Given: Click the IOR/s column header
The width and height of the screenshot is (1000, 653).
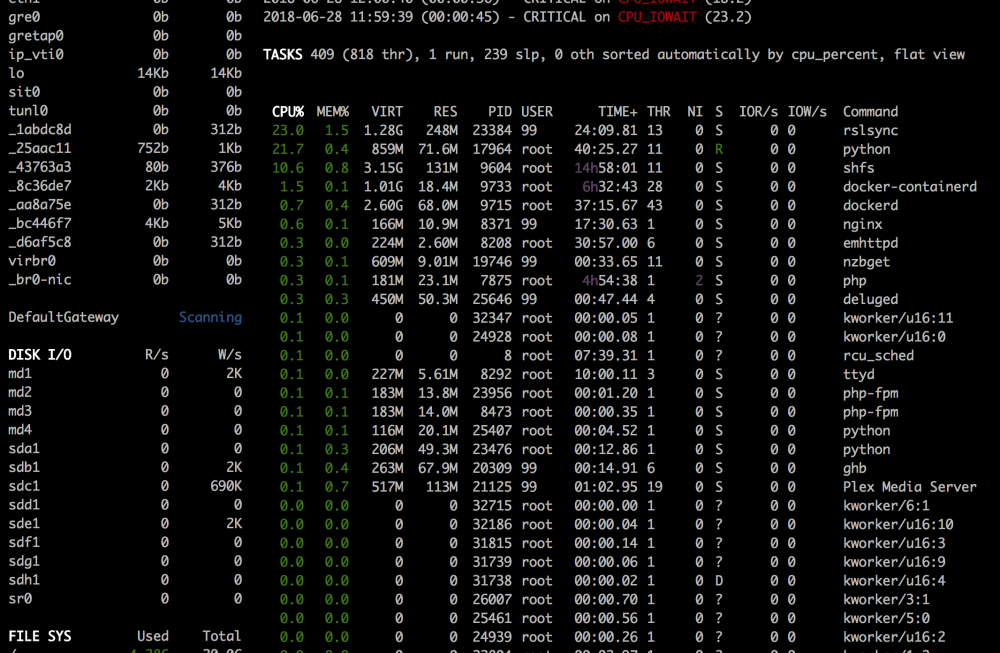Looking at the screenshot, I should tap(758, 112).
